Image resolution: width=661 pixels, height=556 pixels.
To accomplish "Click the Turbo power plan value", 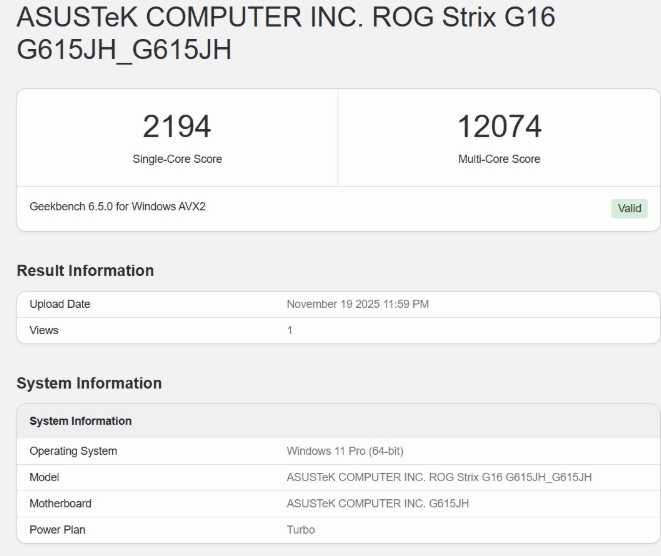I will point(300,529).
